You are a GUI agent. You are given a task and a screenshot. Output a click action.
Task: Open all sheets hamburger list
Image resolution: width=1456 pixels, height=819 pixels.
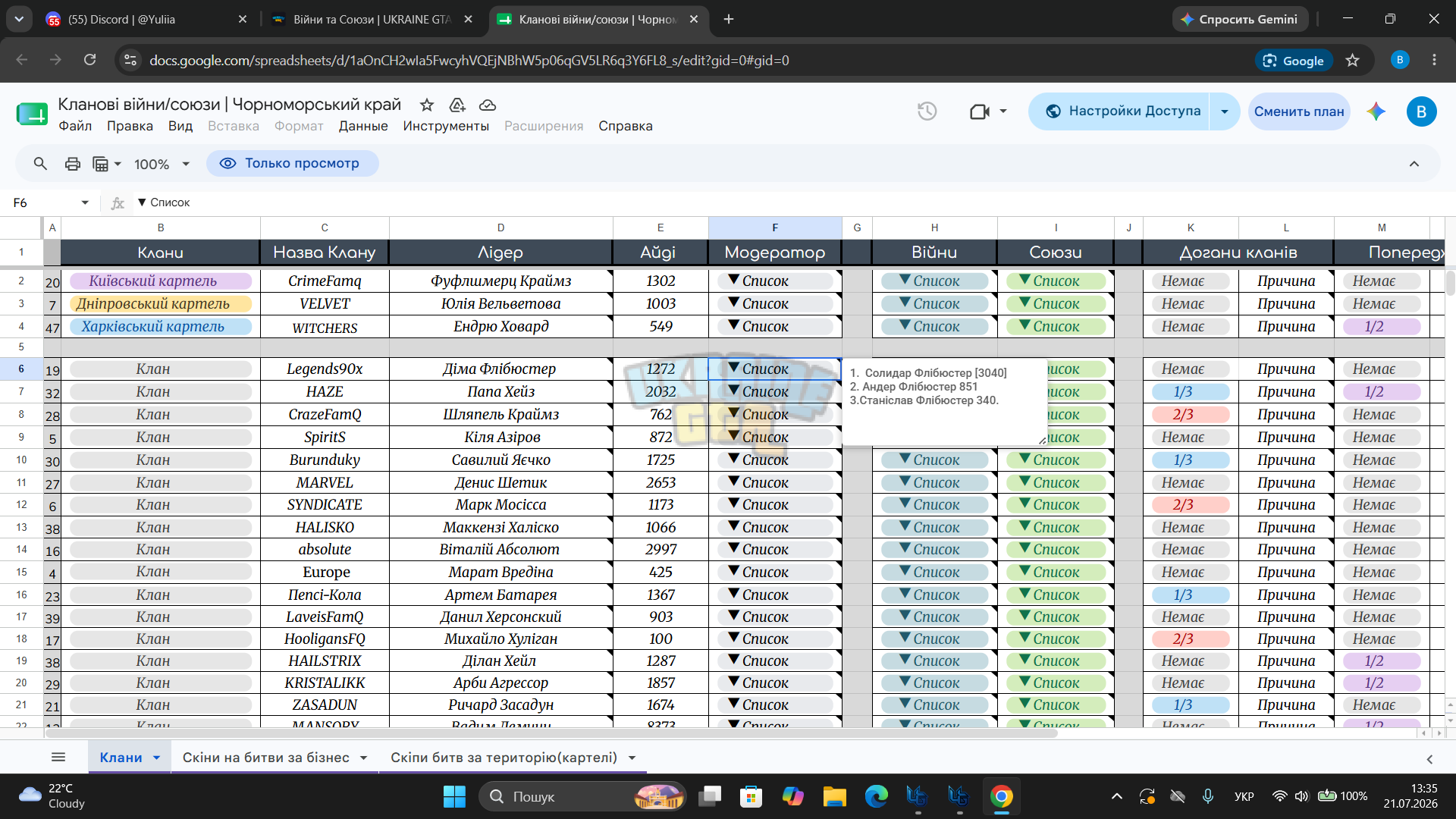tap(58, 757)
